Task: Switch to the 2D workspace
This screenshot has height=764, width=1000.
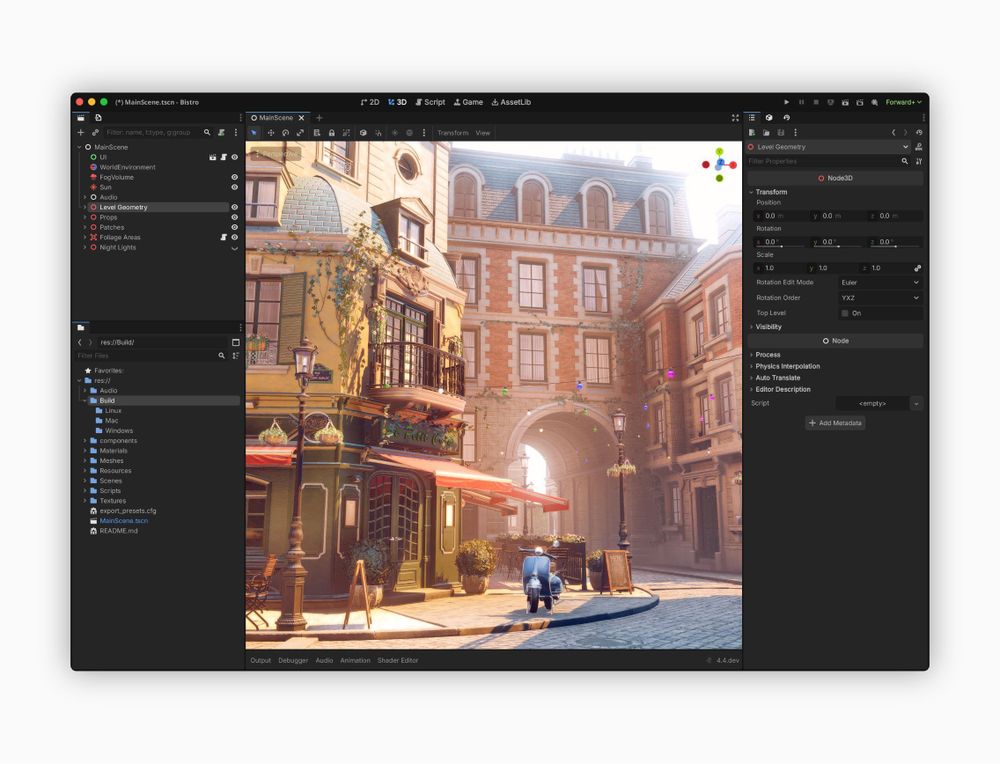Action: point(370,102)
